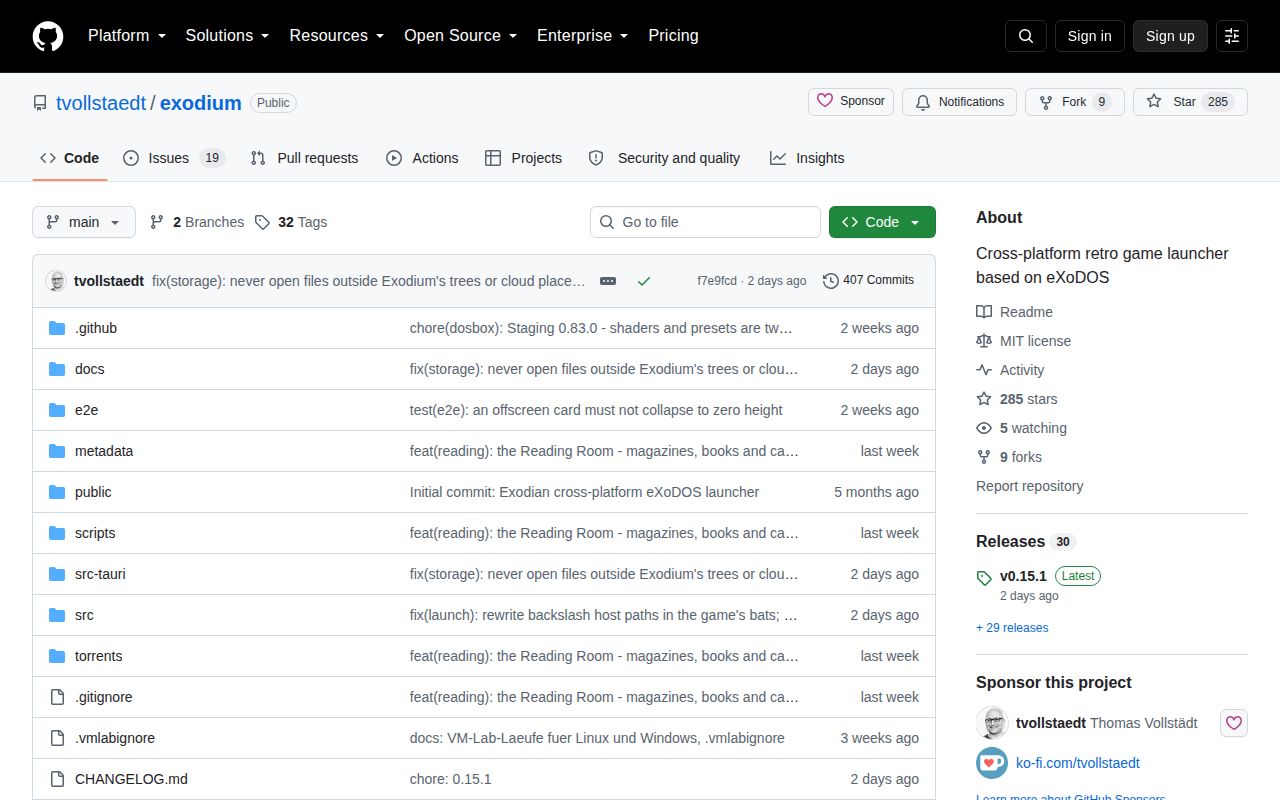Click Report repository link
1280x800 pixels.
point(1030,486)
